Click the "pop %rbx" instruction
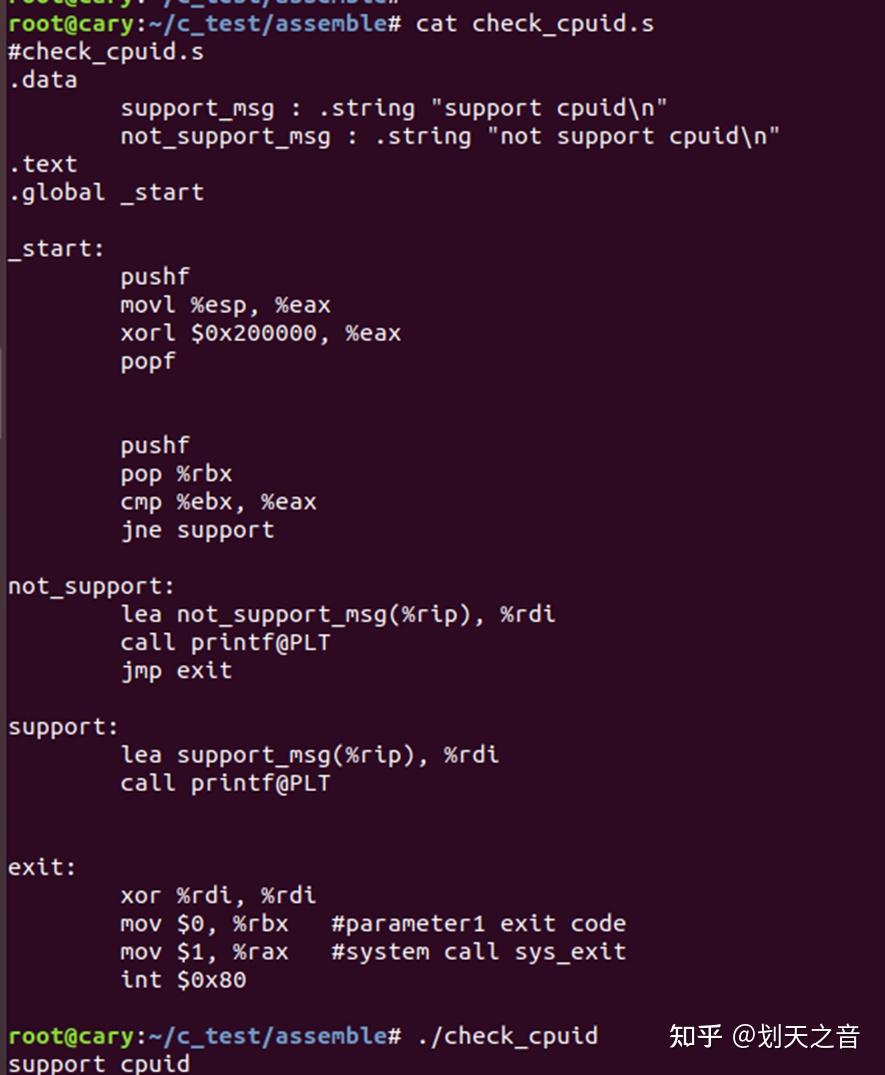 click(176, 473)
